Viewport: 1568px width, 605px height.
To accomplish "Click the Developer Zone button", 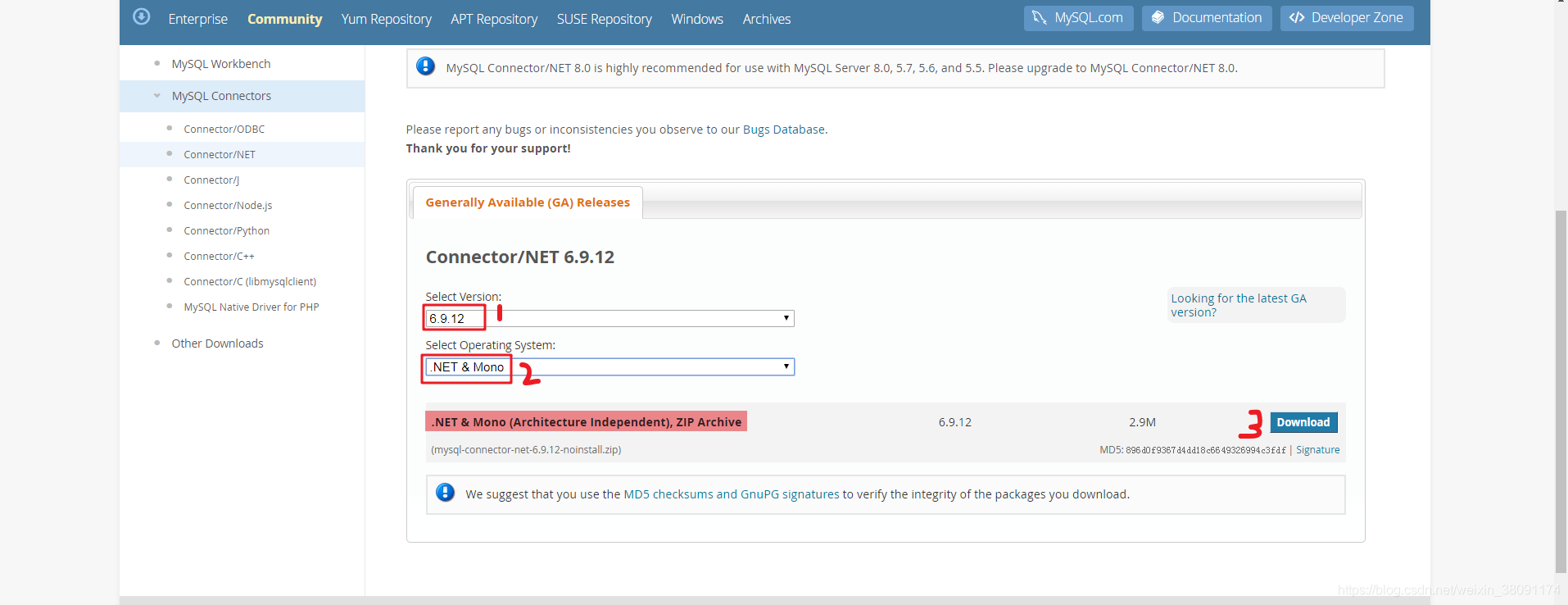I will point(1347,18).
